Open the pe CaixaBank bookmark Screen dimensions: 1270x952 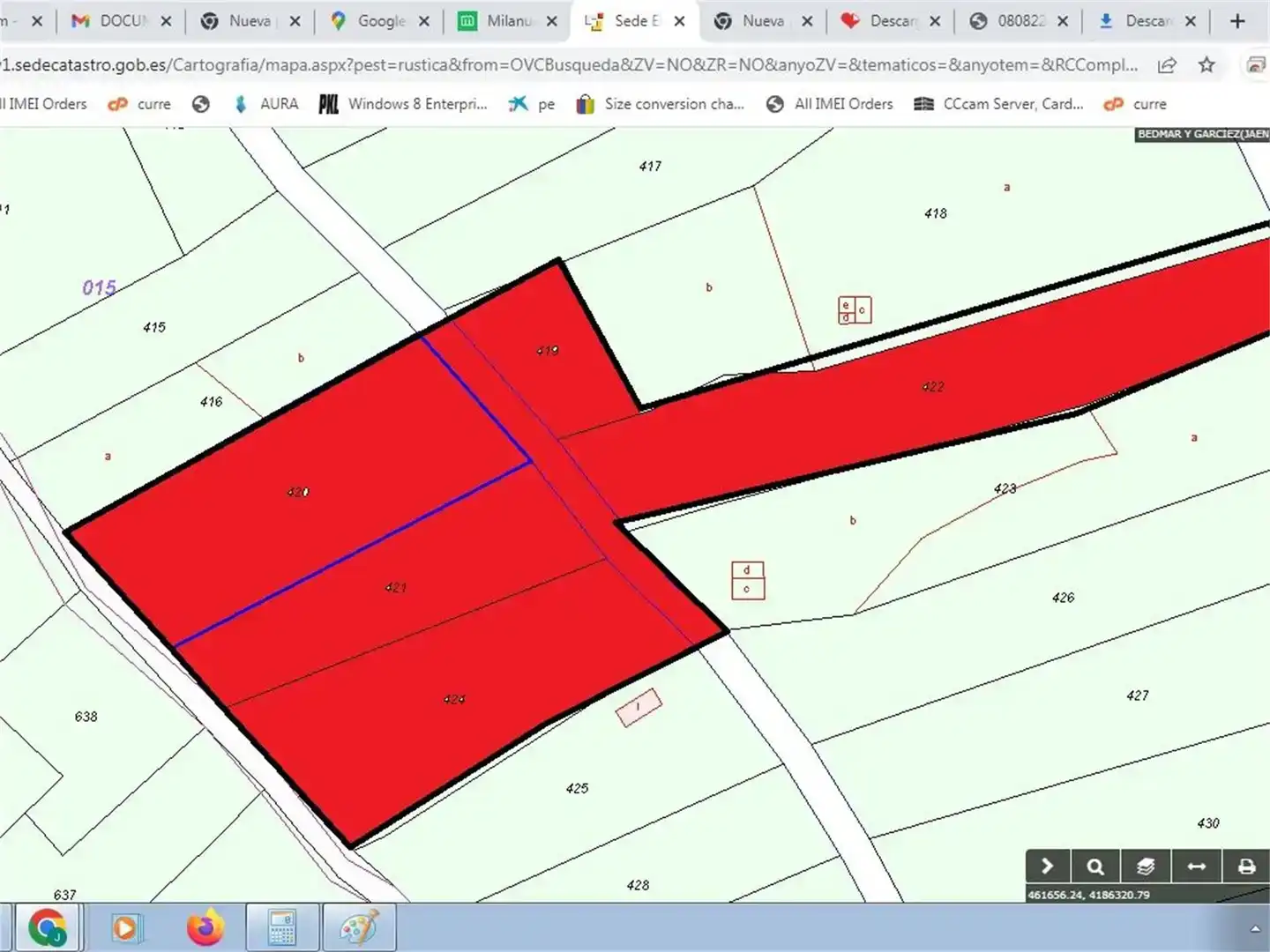[x=532, y=104]
